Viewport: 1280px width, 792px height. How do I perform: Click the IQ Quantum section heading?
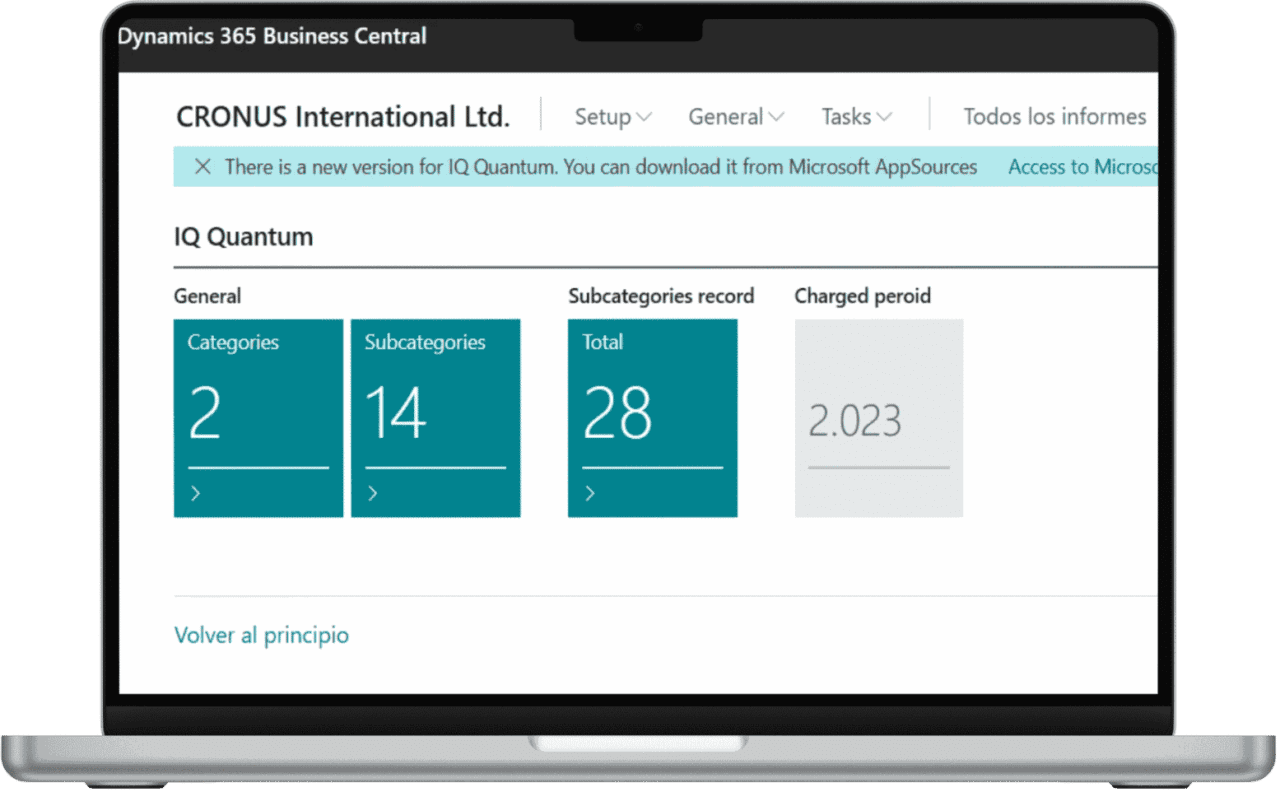(243, 237)
